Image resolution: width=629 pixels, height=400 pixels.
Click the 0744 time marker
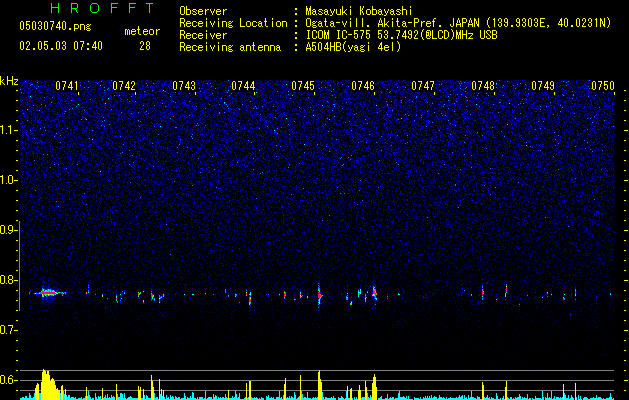click(x=243, y=86)
